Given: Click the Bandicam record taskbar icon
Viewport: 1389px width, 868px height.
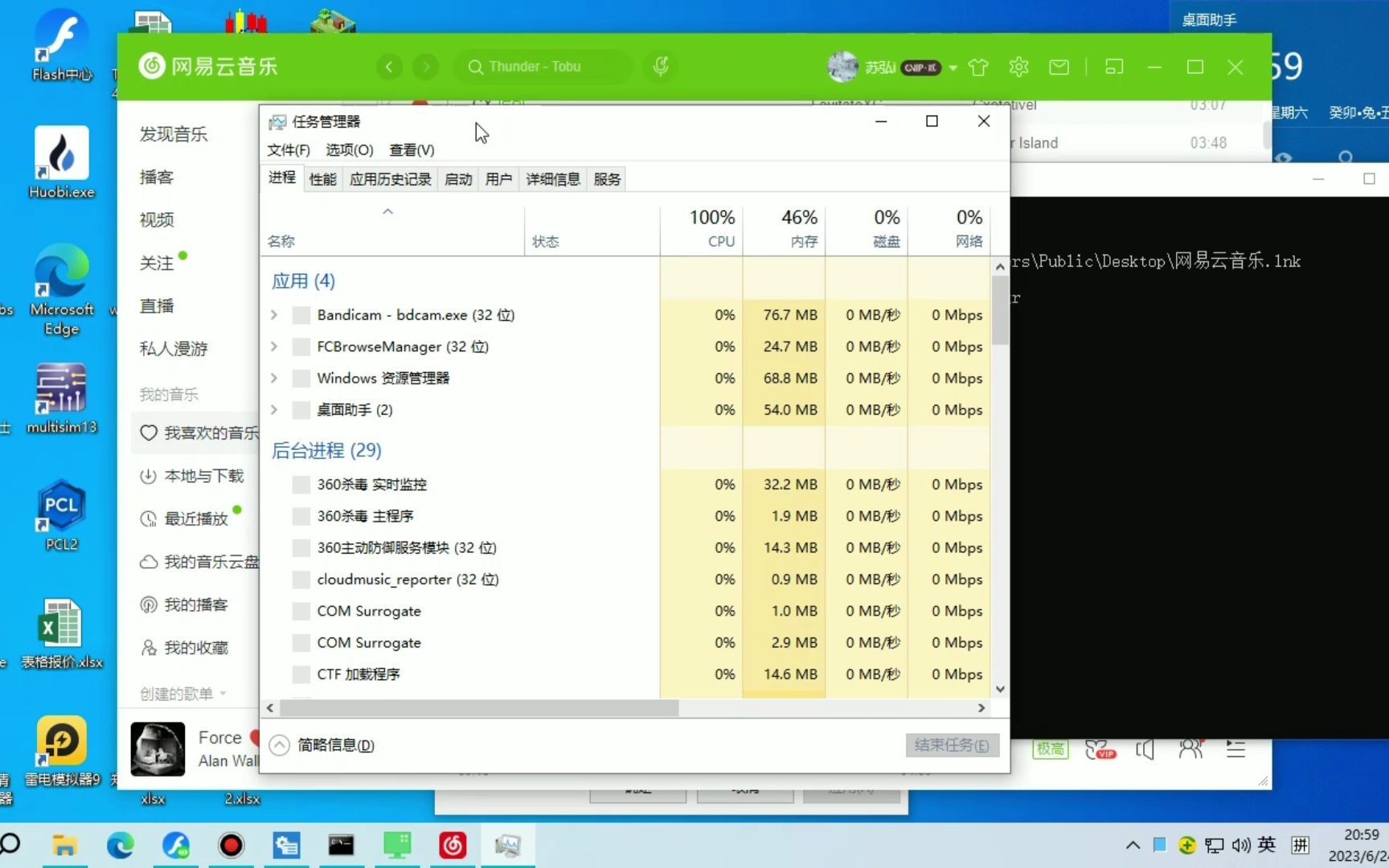Looking at the screenshot, I should 231,845.
